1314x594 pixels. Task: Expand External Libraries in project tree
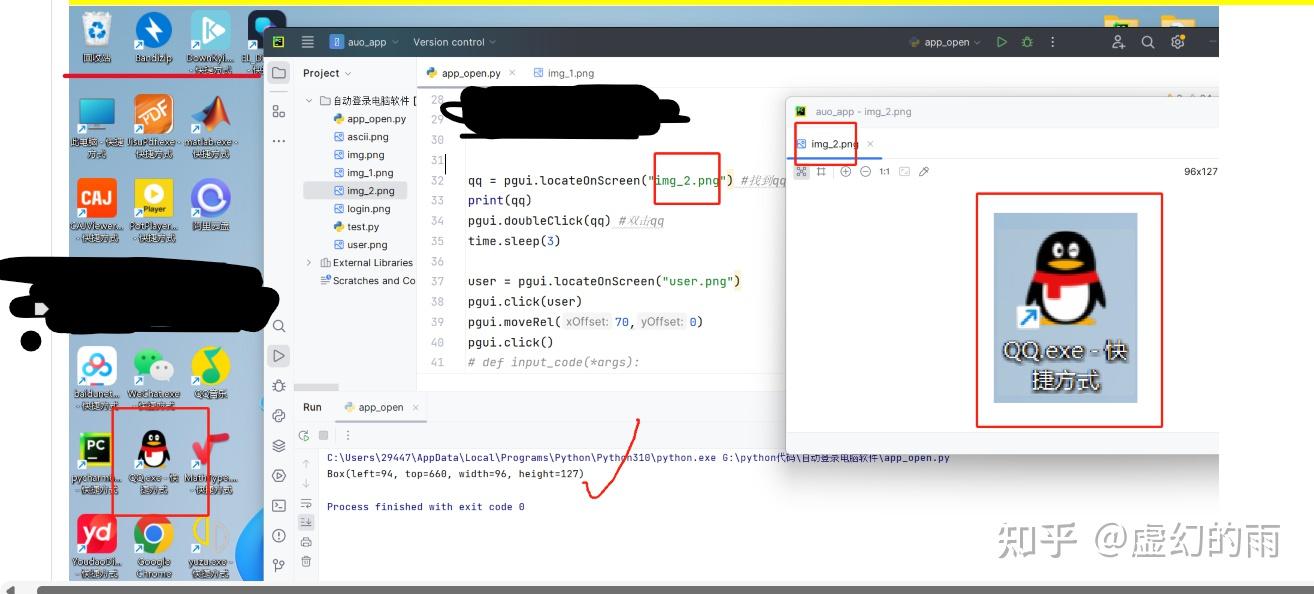coord(308,262)
